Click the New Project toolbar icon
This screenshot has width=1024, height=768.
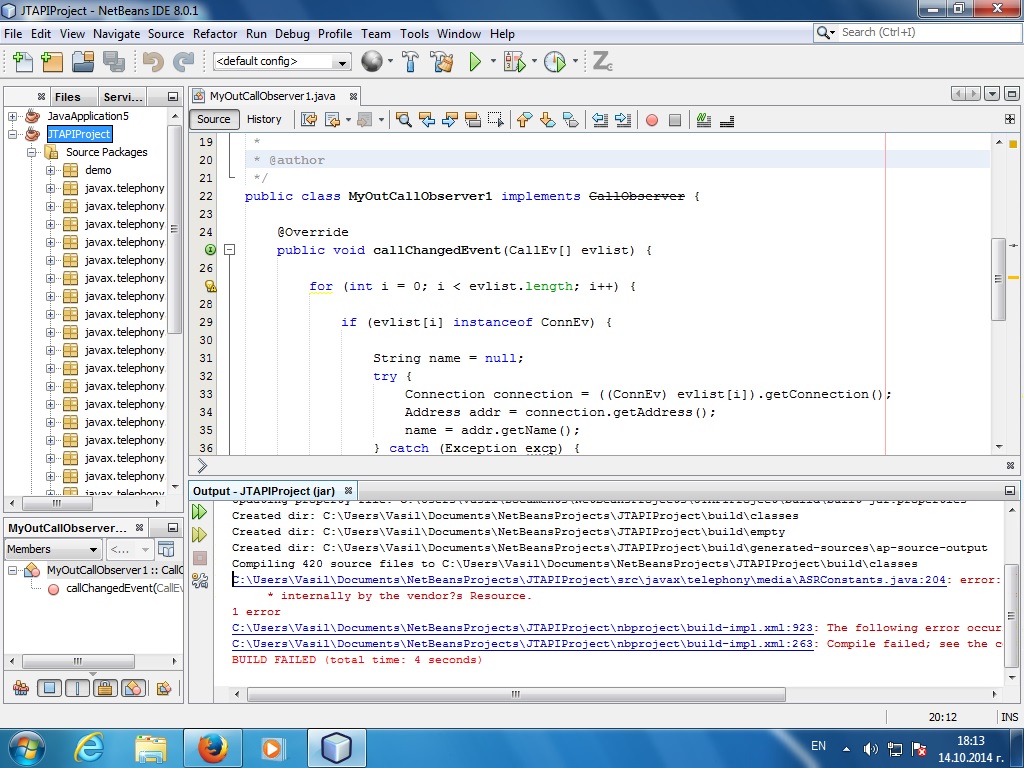52,62
